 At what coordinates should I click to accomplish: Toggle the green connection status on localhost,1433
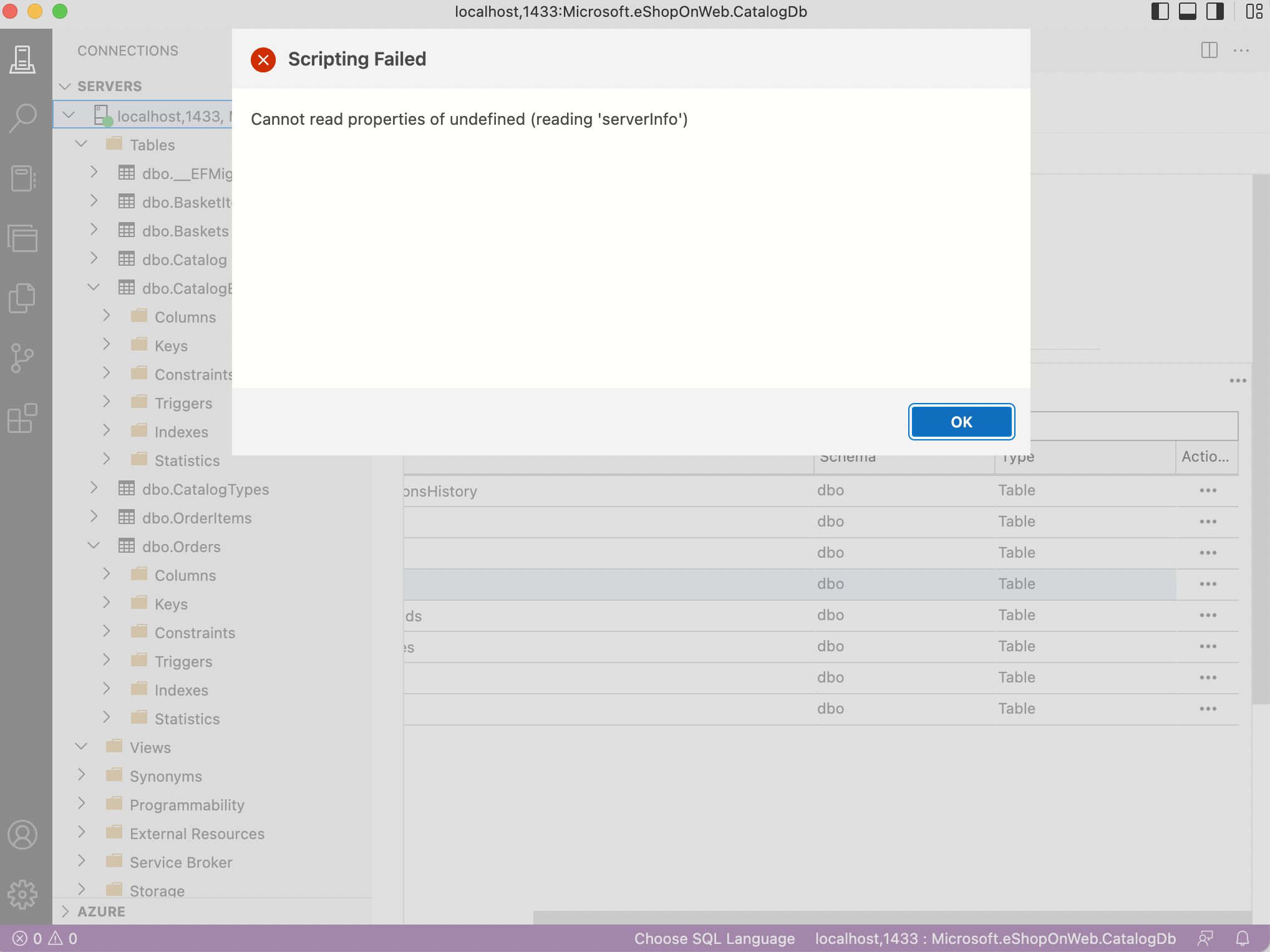coord(107,122)
